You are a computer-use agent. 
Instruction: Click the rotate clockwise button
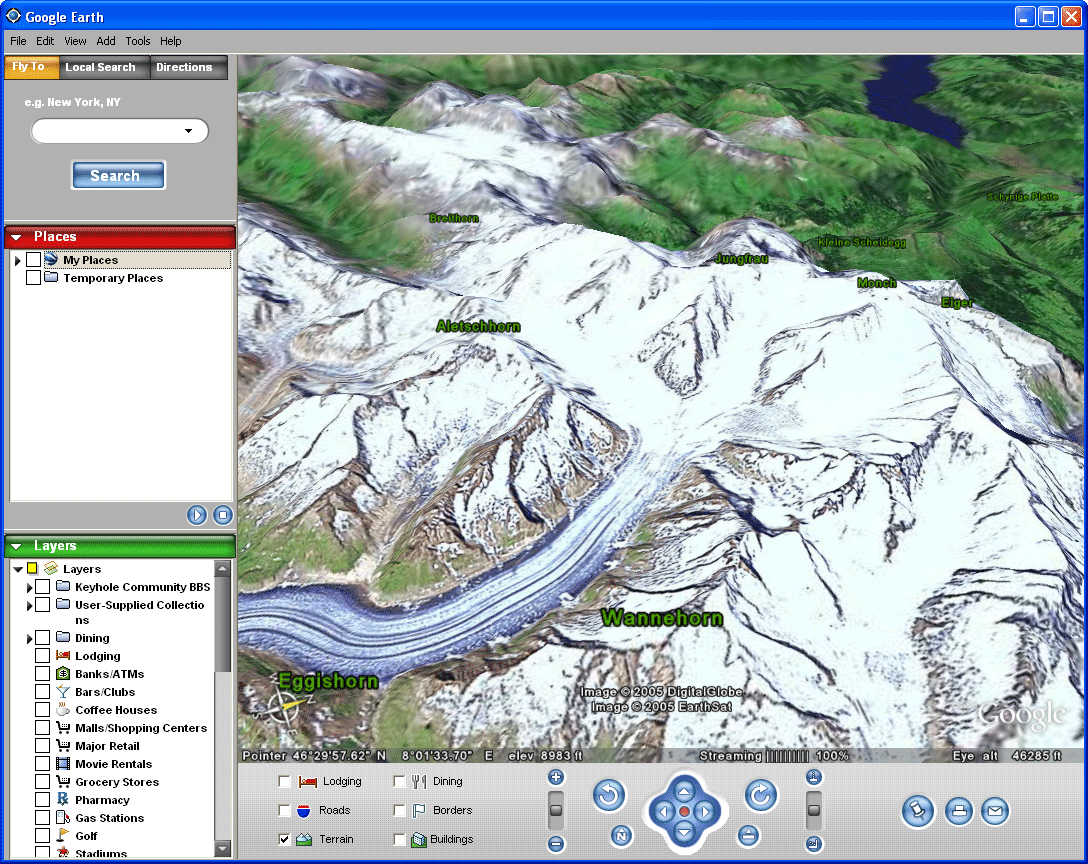761,796
